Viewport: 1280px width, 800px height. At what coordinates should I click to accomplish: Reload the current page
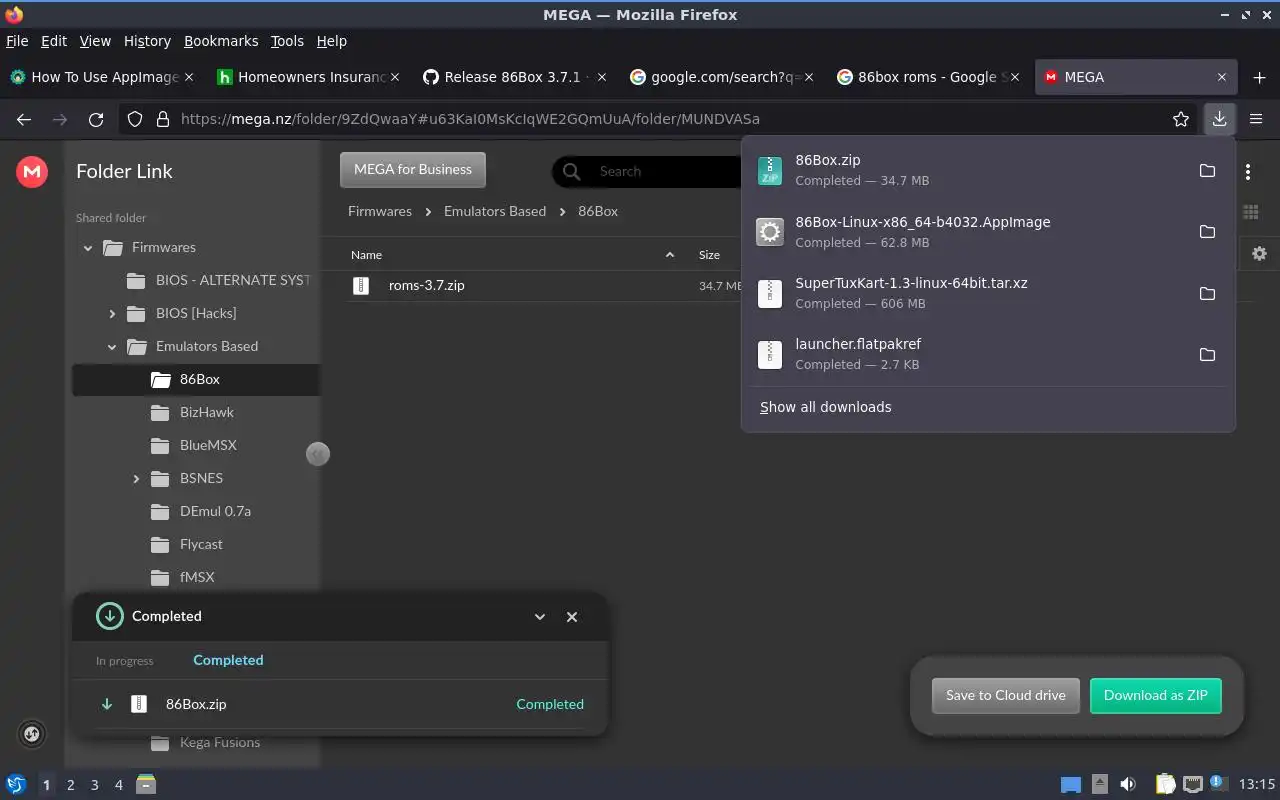click(96, 119)
